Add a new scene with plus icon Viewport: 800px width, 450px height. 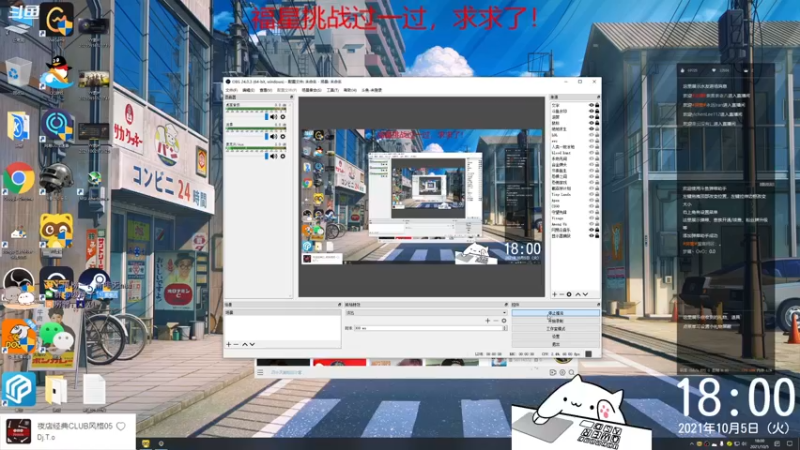229,344
